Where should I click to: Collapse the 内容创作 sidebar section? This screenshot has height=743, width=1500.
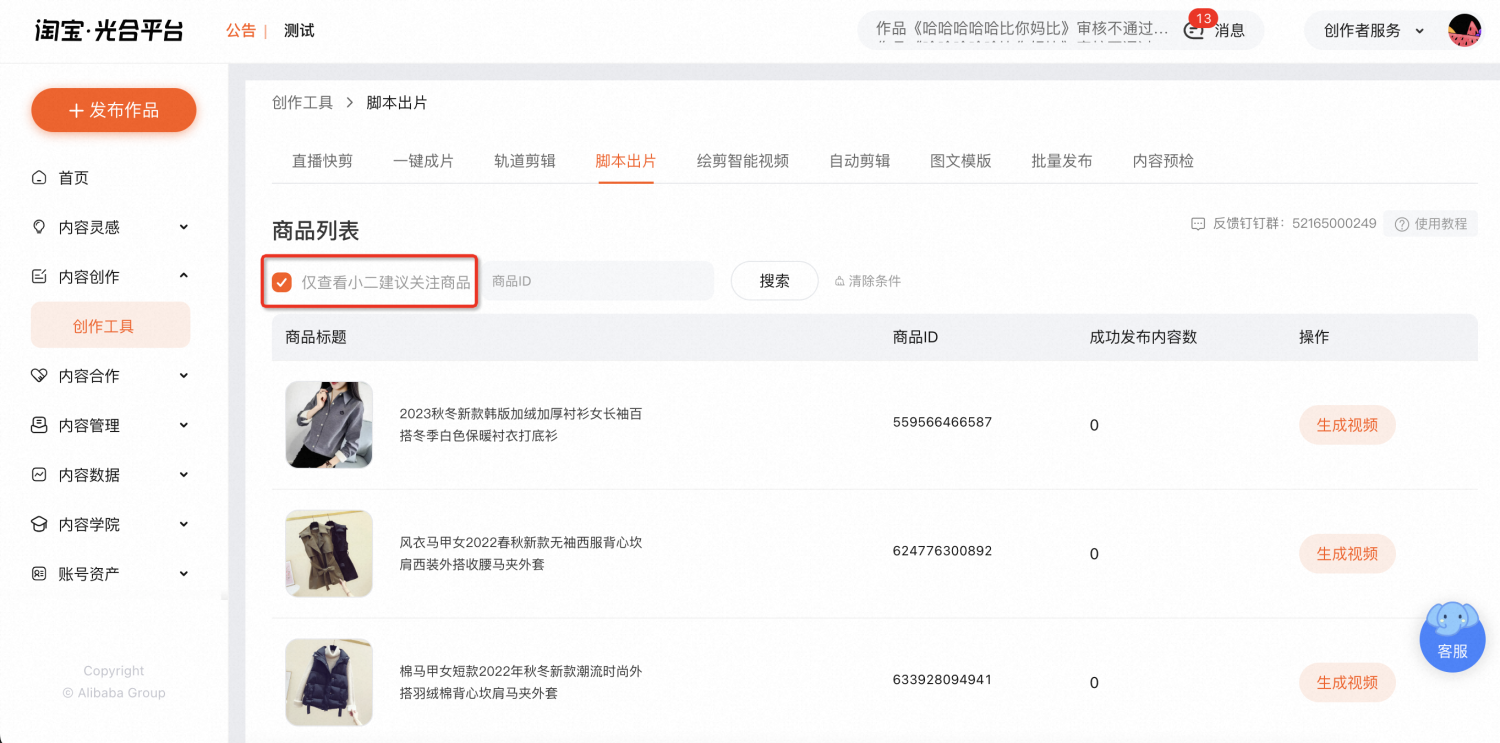pos(110,277)
